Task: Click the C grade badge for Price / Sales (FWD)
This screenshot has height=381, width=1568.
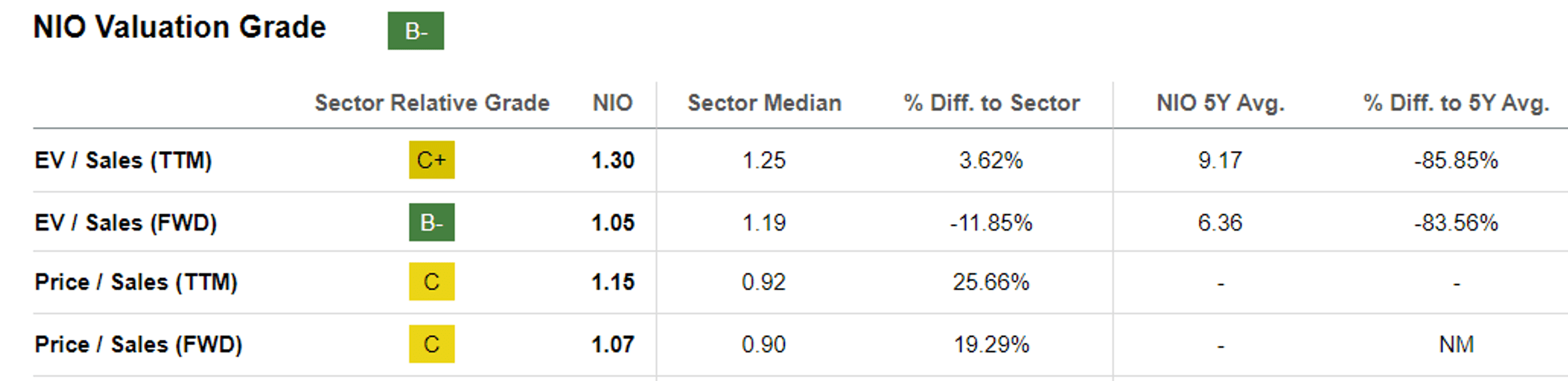Action: [x=432, y=344]
